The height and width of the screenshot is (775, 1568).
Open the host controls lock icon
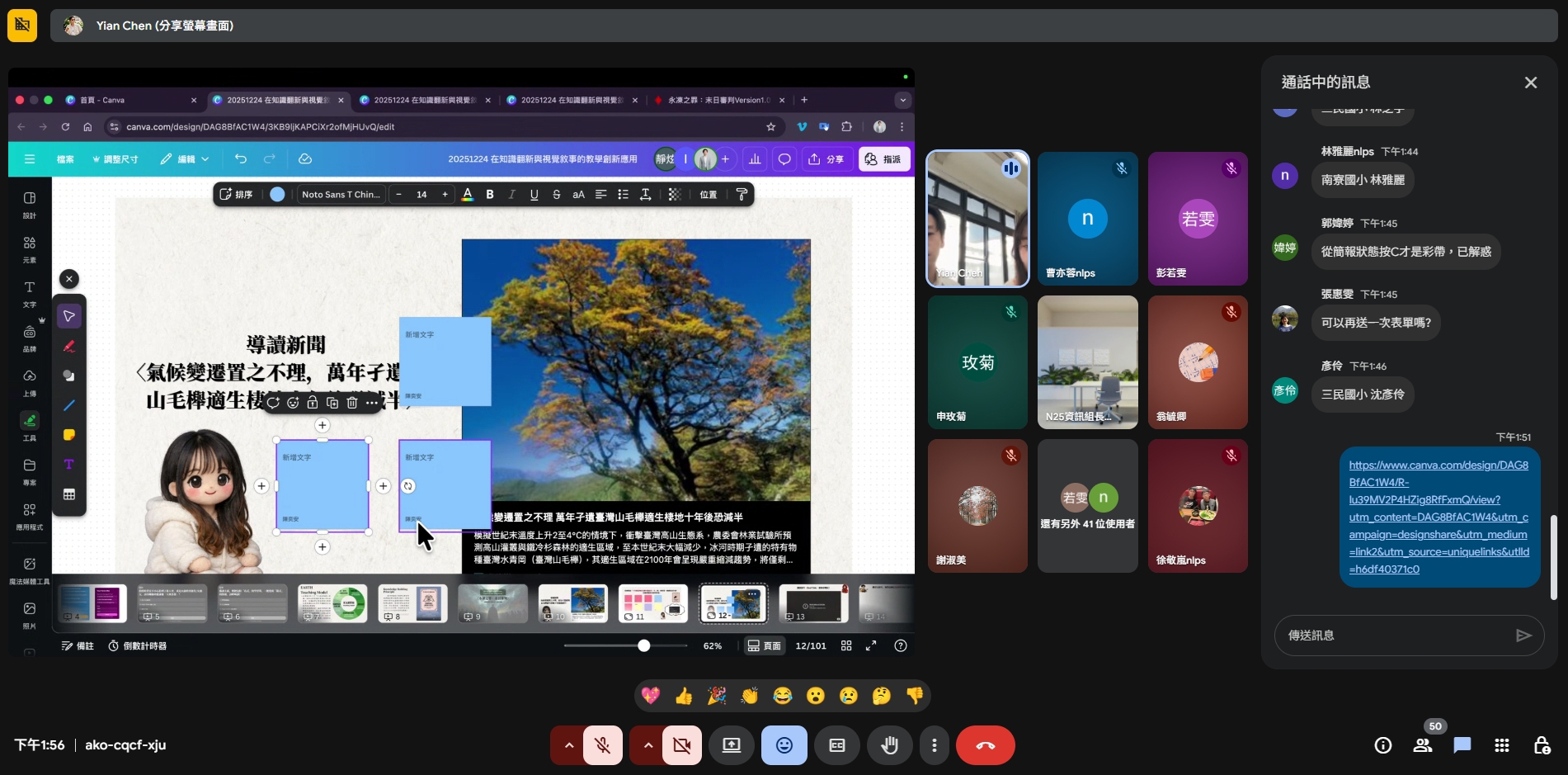coord(1541,745)
